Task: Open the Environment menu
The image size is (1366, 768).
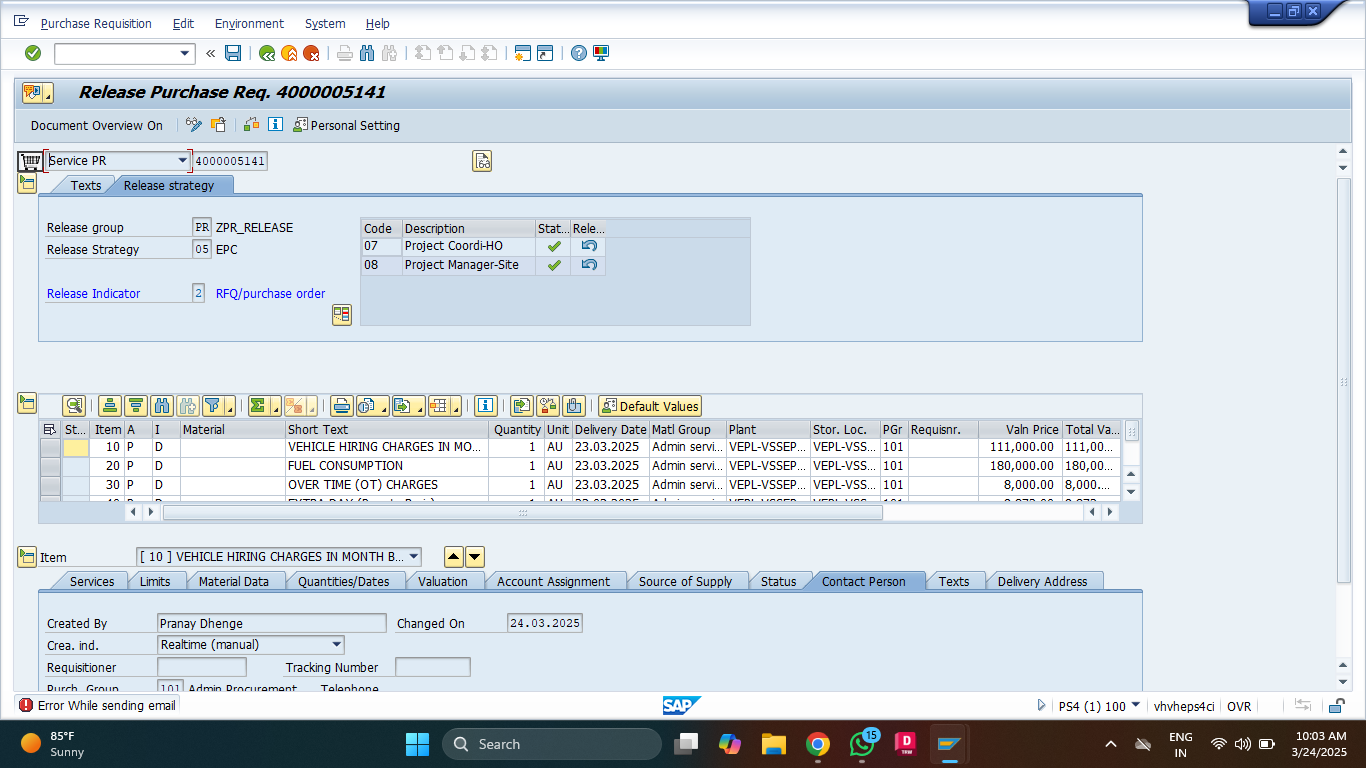Action: (x=249, y=23)
